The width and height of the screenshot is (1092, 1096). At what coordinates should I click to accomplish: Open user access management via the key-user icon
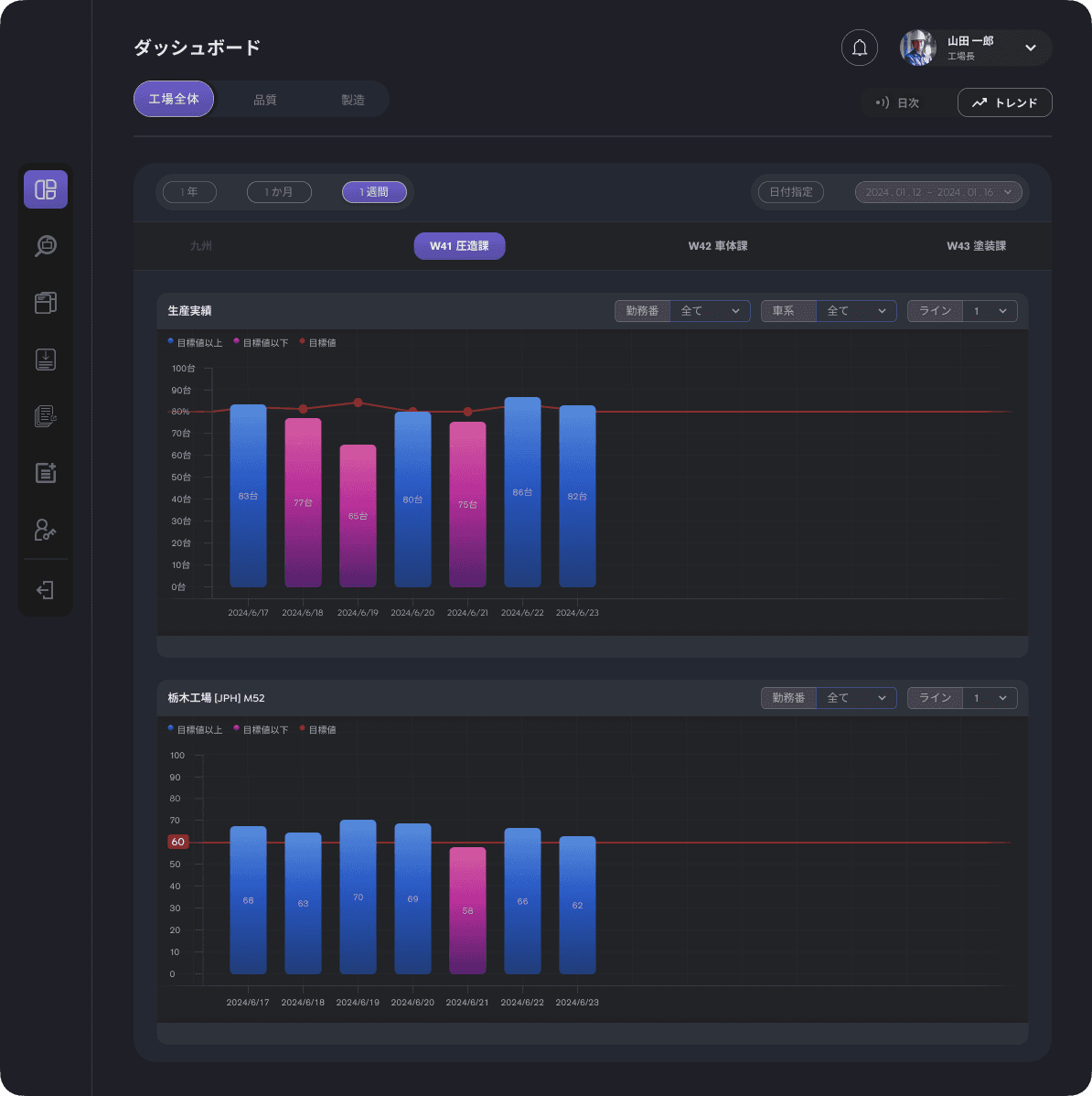click(x=46, y=530)
